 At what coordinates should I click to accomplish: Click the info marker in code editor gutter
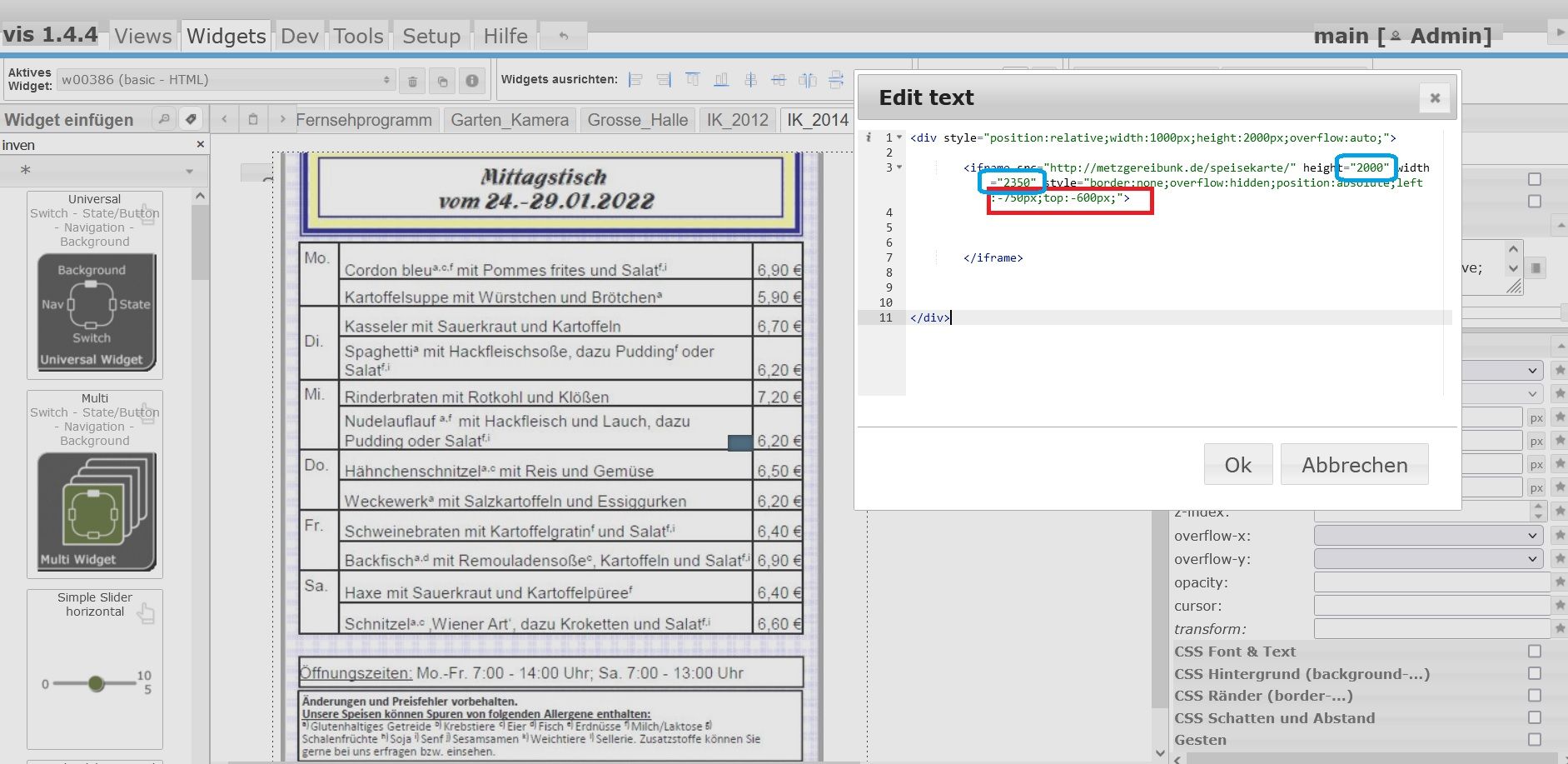[869, 137]
